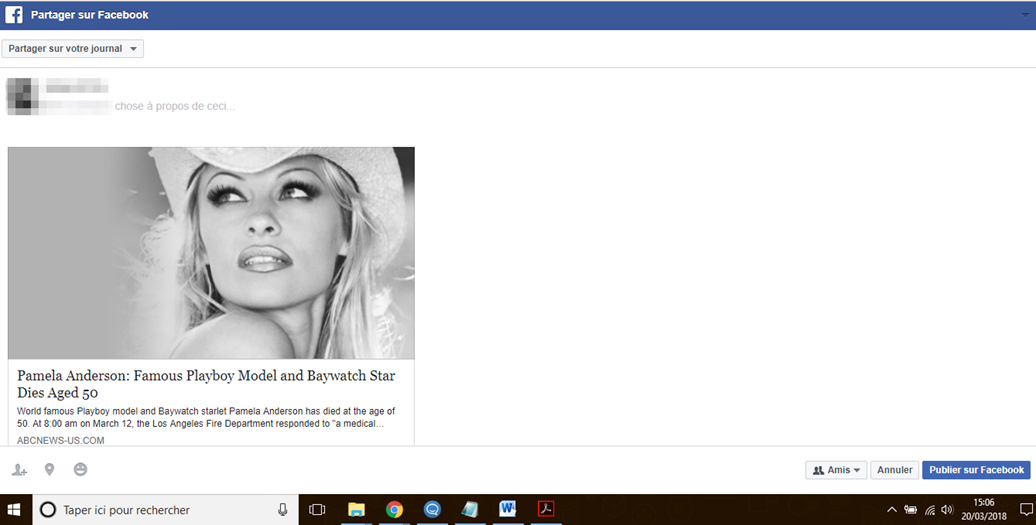Image resolution: width=1036 pixels, height=525 pixels.
Task: Open the 'Amis' audience selector dropdown
Action: point(836,470)
